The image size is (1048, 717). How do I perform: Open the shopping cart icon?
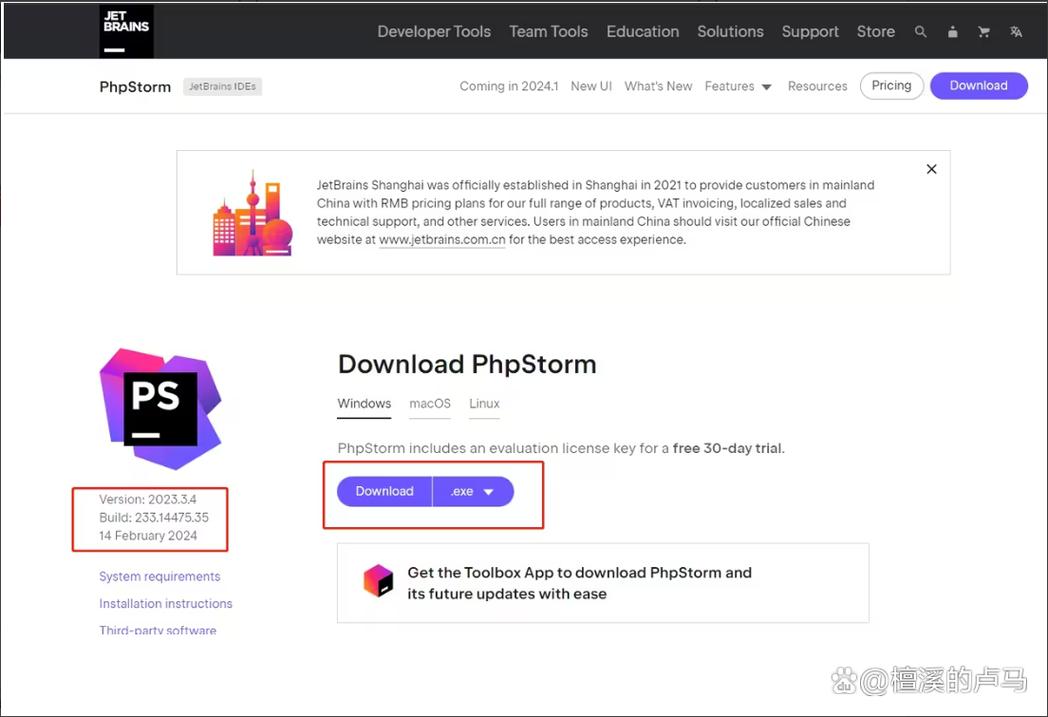984,31
